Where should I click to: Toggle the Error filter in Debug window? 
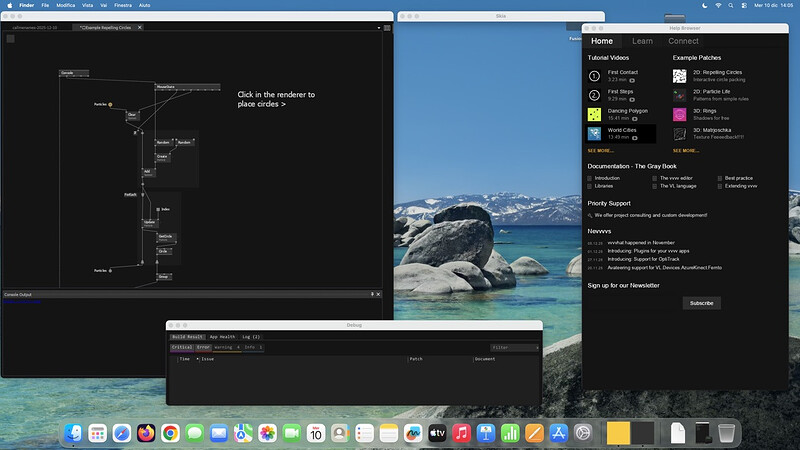[x=203, y=347]
